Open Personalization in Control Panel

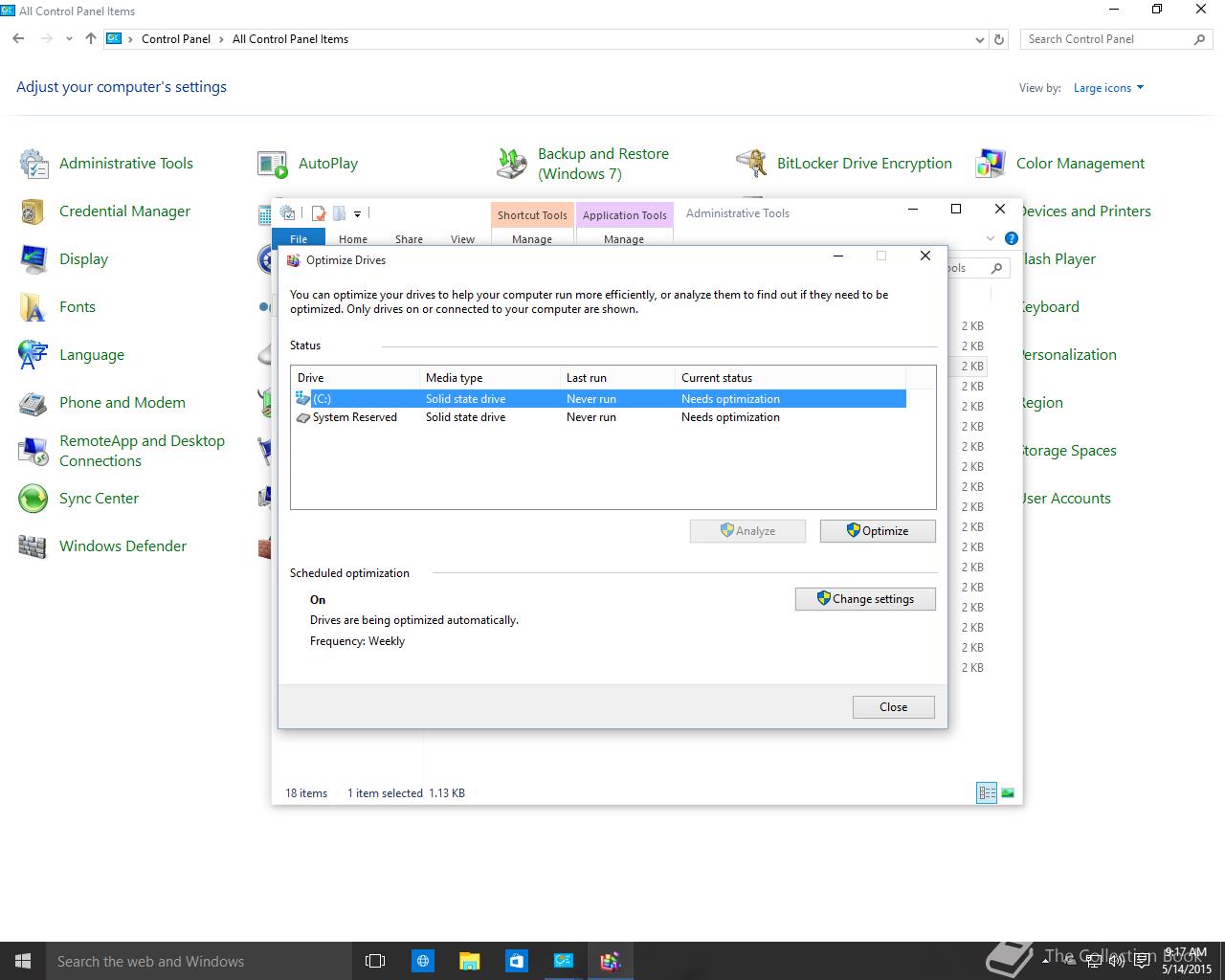(1068, 355)
